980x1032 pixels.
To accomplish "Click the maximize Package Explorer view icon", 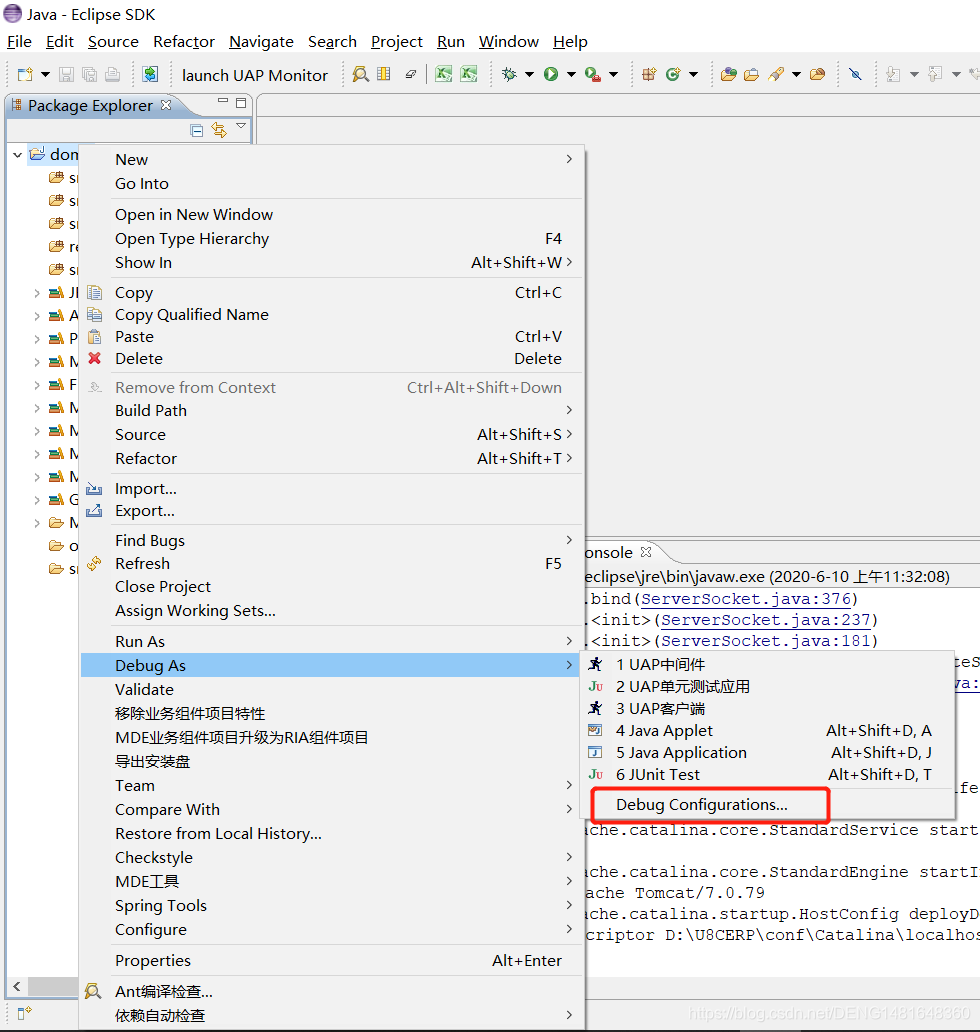I will coord(241,102).
